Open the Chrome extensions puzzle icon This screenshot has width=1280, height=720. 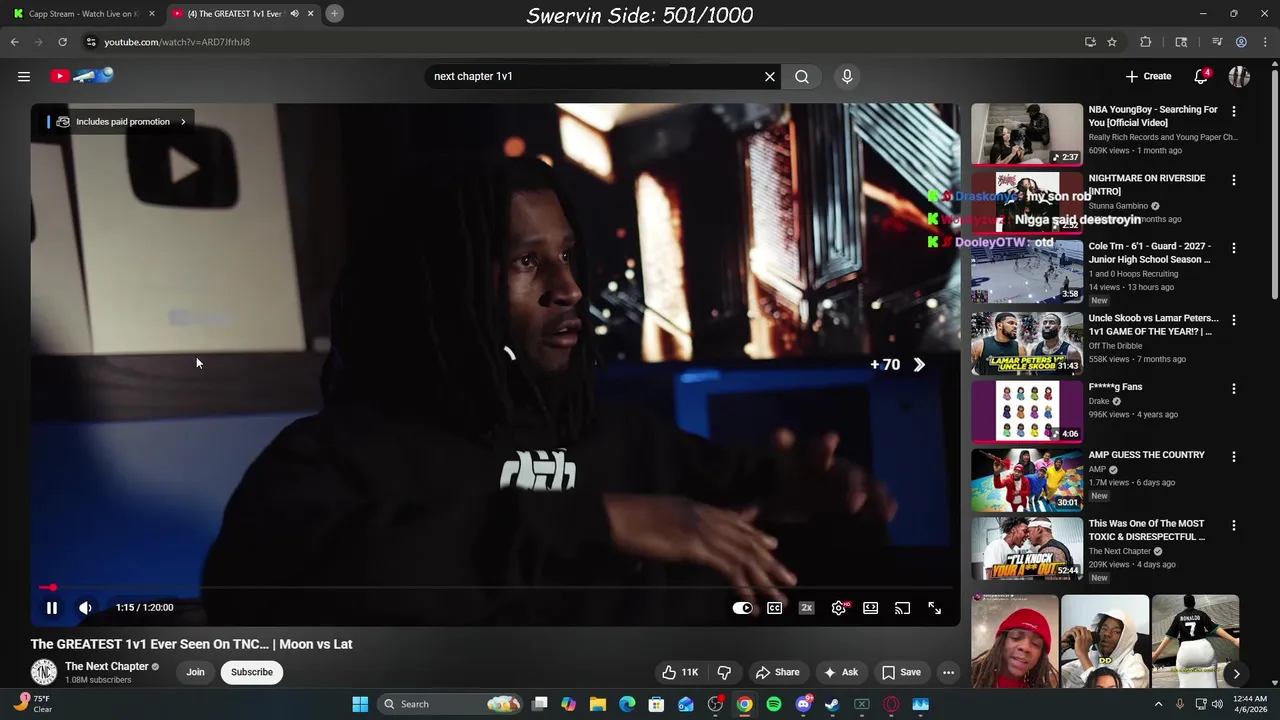1146,42
